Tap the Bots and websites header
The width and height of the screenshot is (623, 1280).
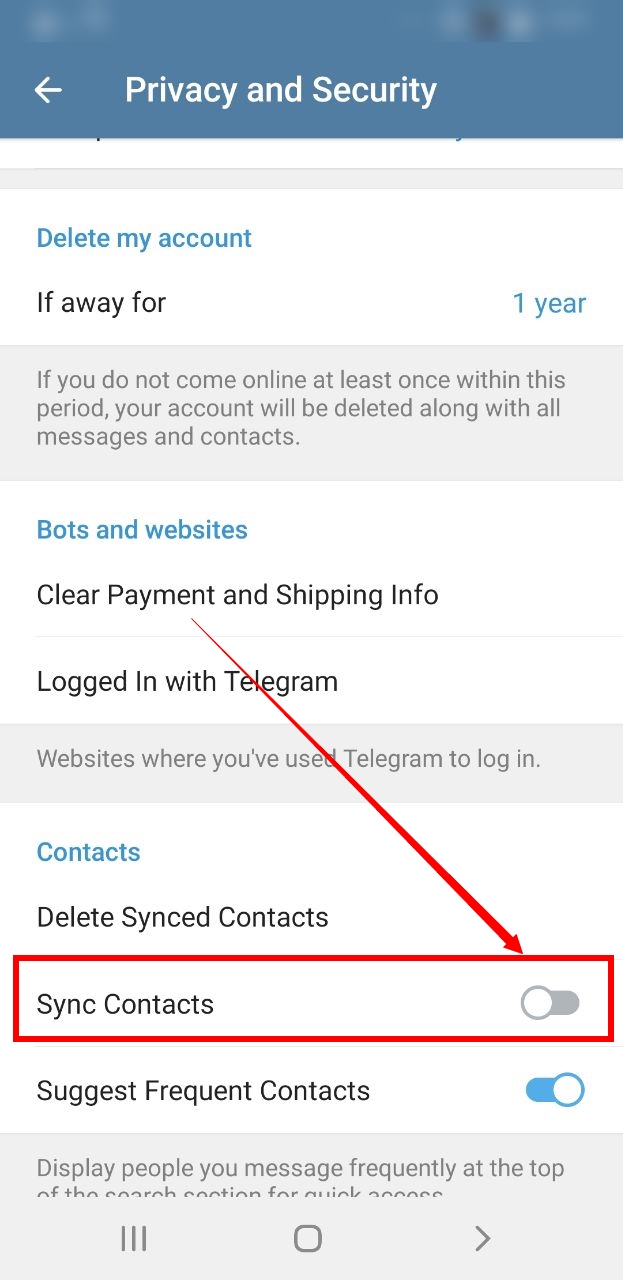142,529
